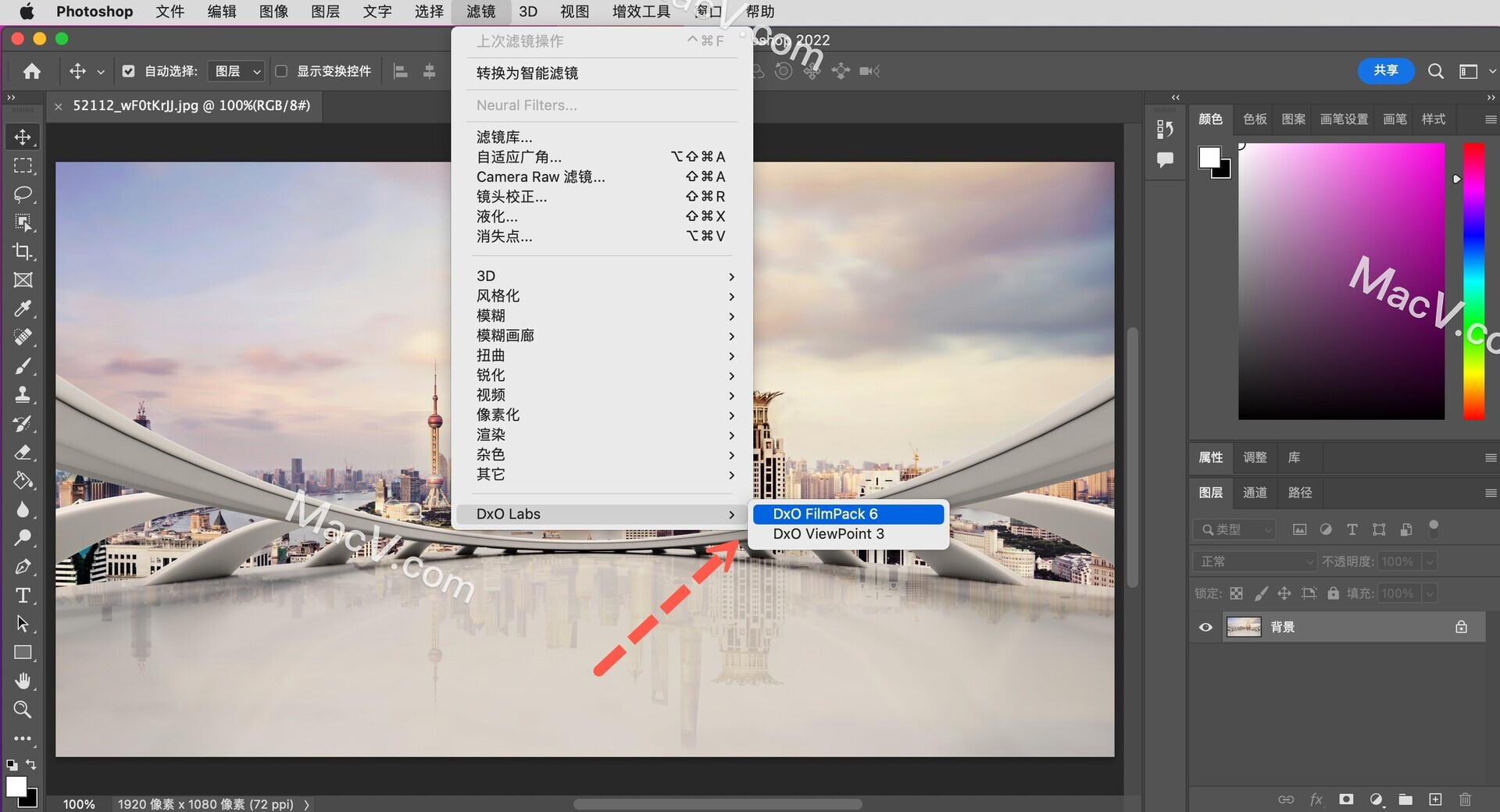Screen dimensions: 1500x812
Task: Open the Edit Toolbar three-dots menu
Action: coord(23,738)
